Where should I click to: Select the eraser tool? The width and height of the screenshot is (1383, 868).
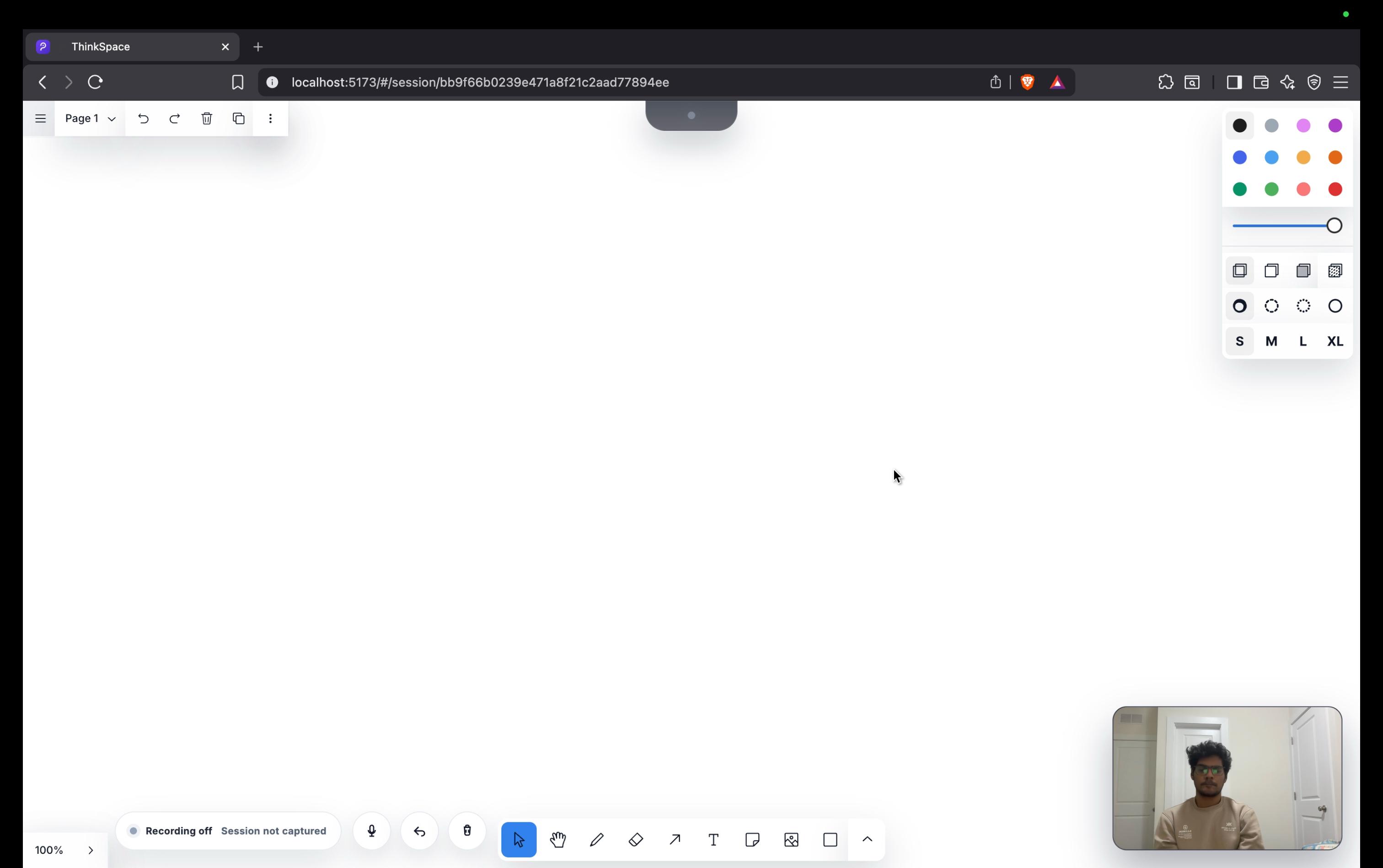coord(636,840)
